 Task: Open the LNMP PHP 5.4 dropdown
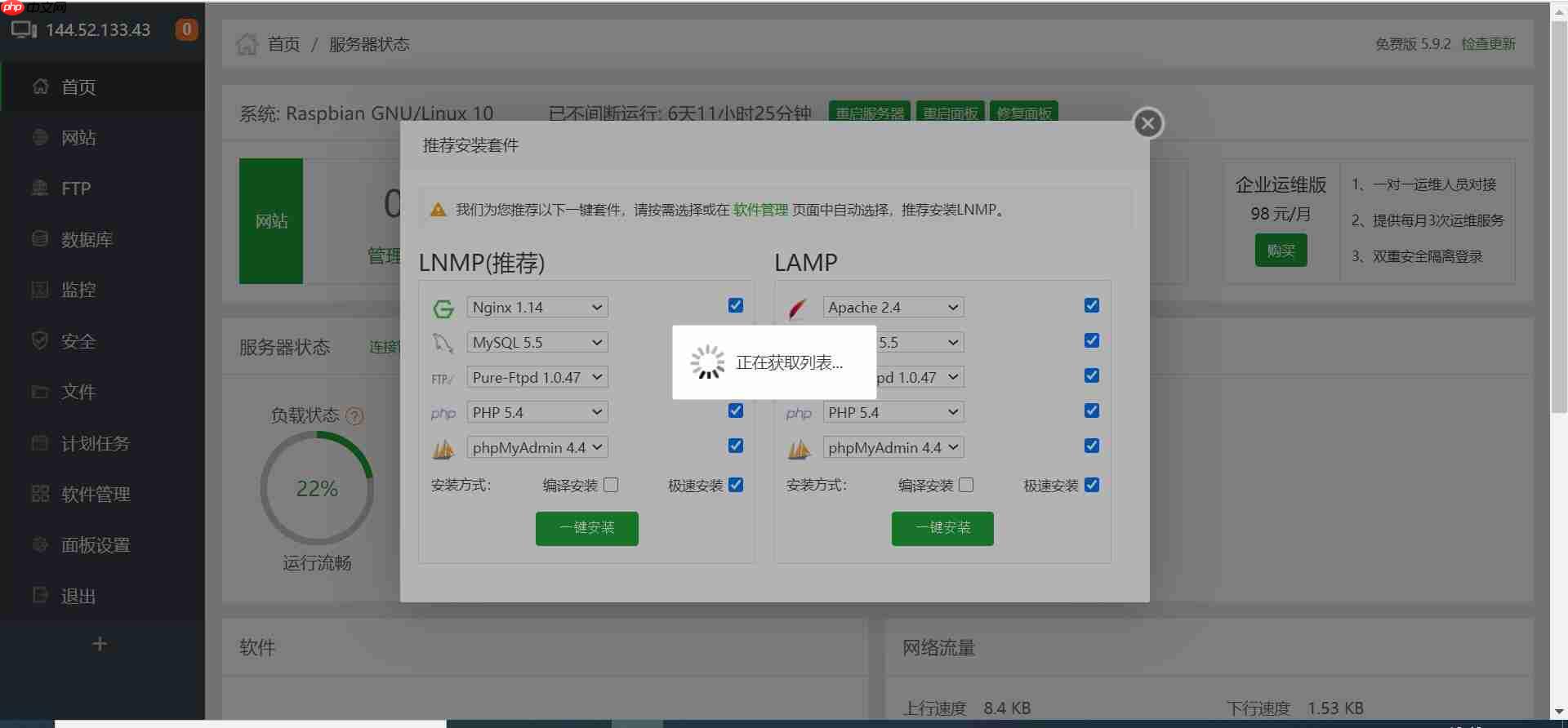[537, 412]
